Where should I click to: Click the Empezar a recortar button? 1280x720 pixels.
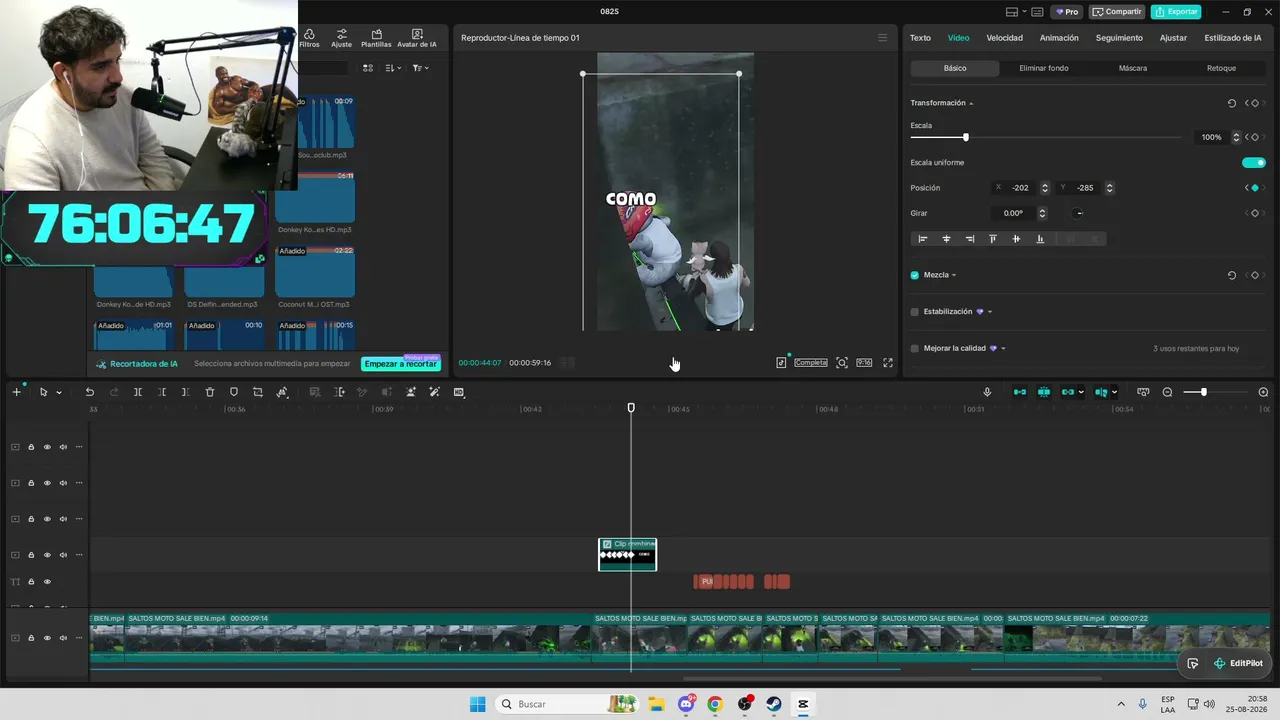pyautogui.click(x=400, y=364)
